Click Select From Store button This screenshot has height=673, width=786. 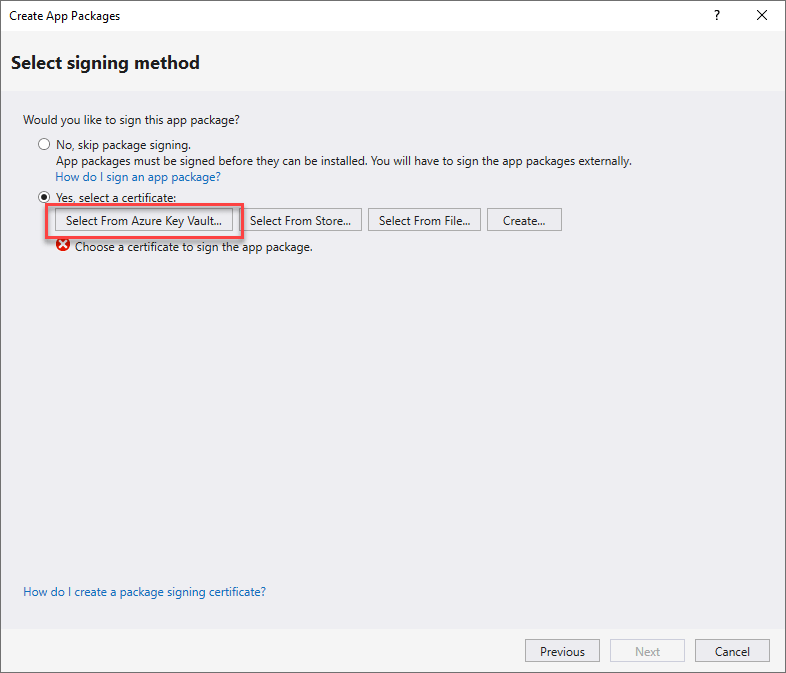[x=300, y=220]
